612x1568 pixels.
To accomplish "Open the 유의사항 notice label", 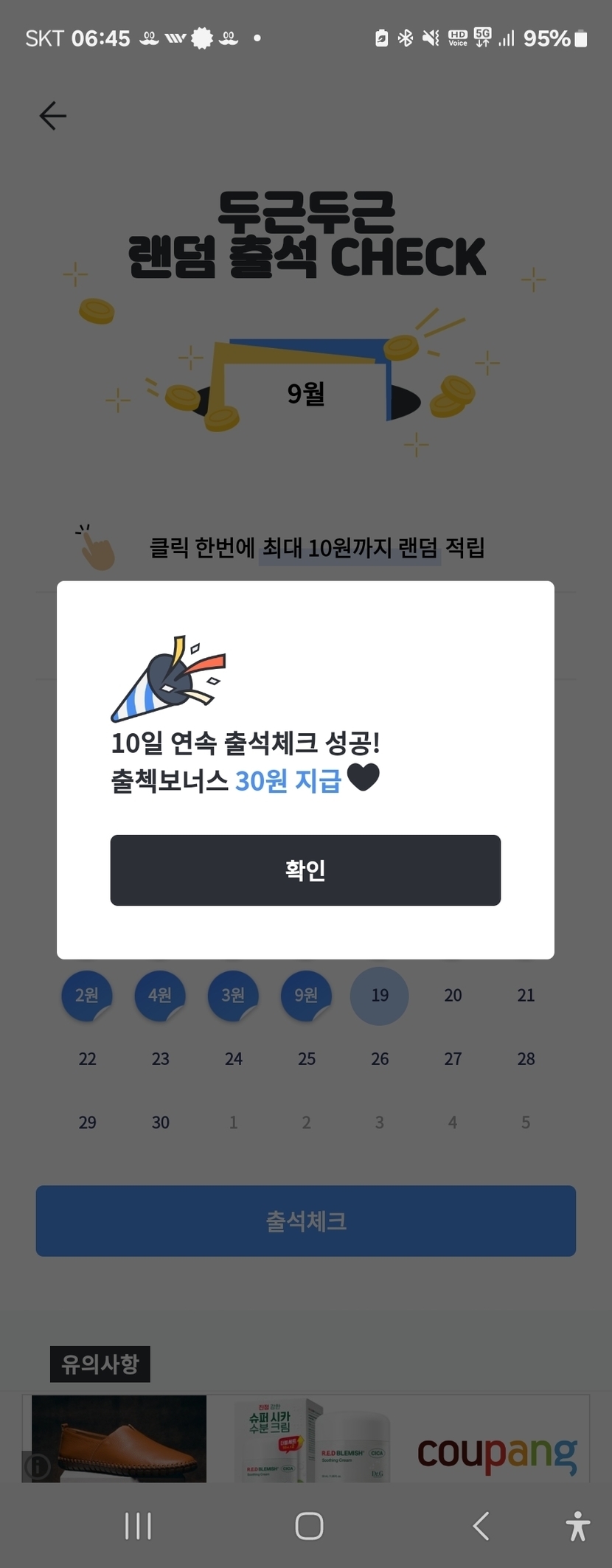I will 100,1364.
